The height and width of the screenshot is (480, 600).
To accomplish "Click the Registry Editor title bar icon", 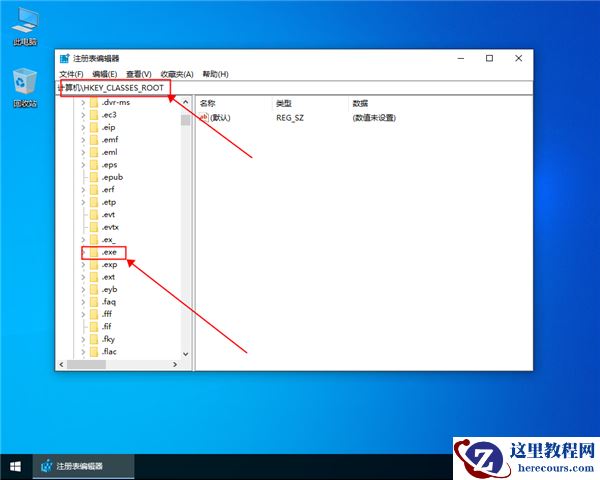I will click(x=65, y=59).
